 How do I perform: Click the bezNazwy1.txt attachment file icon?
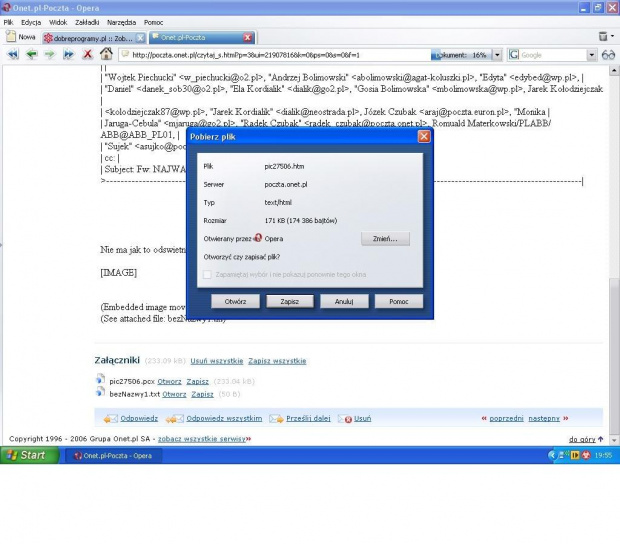click(x=100, y=392)
